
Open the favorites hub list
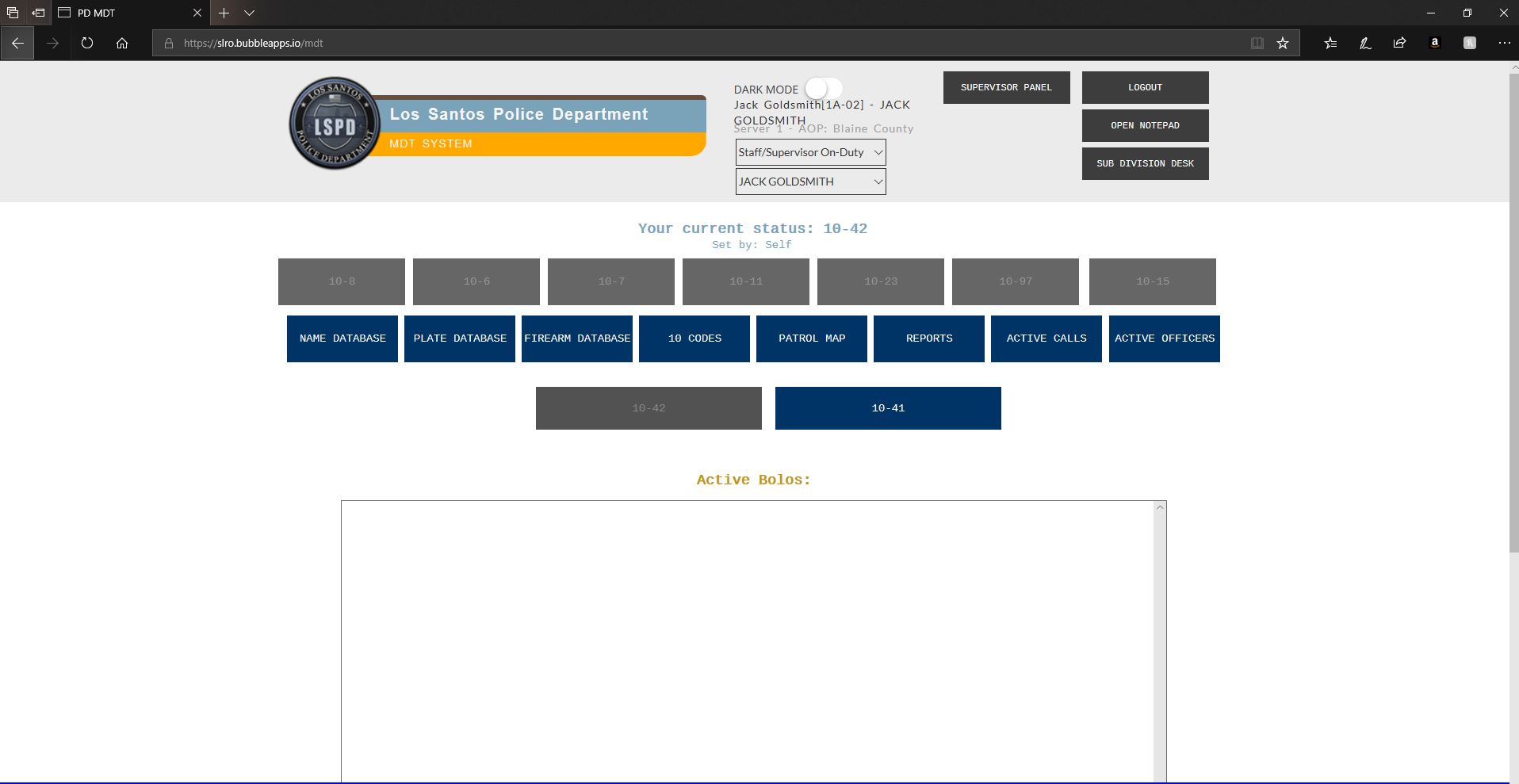pos(1330,44)
